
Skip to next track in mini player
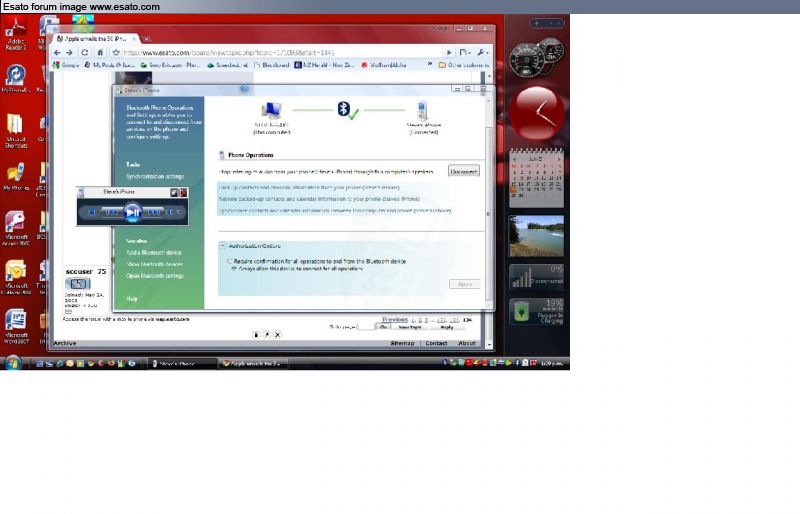point(153,212)
